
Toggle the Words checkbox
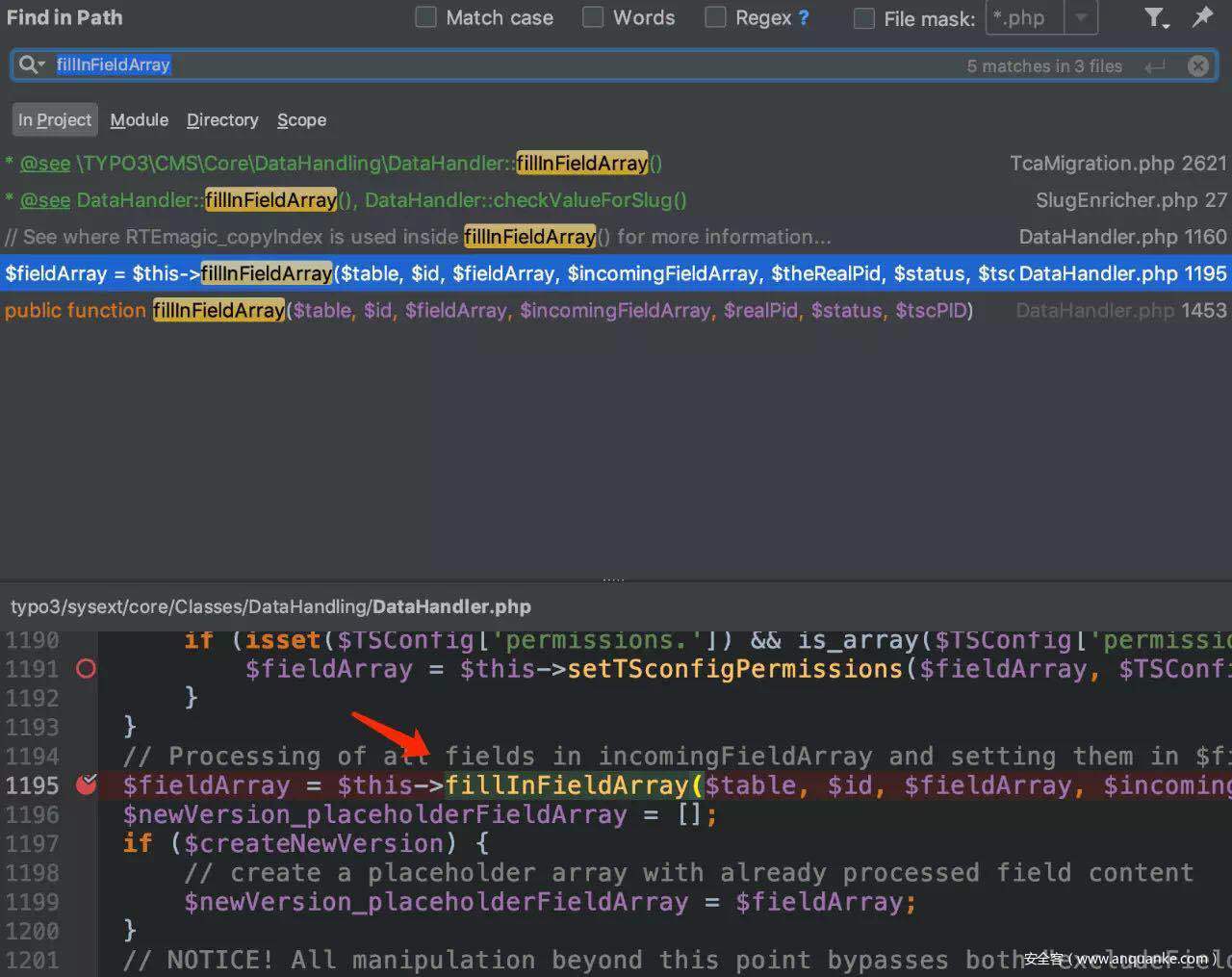click(593, 17)
